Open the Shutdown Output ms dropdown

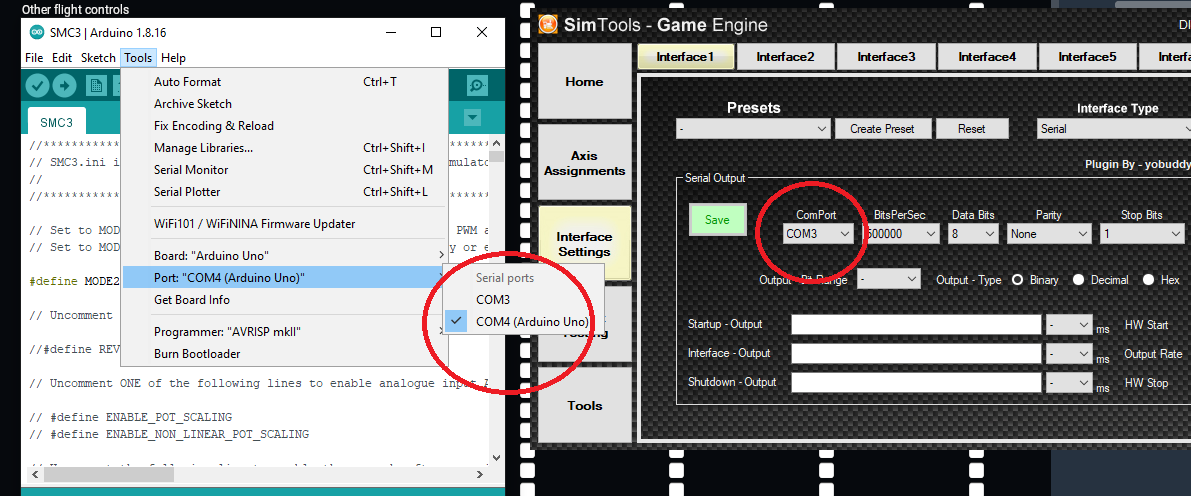pos(1069,382)
